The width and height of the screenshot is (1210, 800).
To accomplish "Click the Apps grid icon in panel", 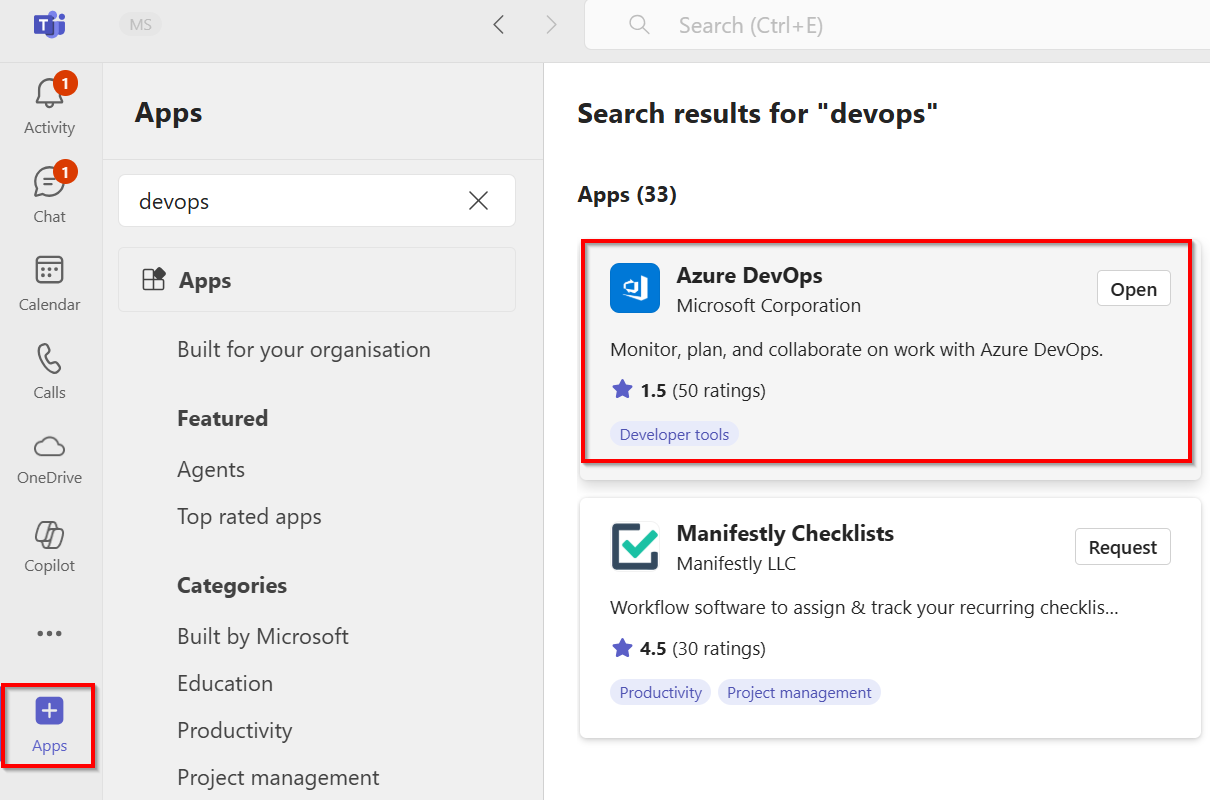I will (153, 280).
